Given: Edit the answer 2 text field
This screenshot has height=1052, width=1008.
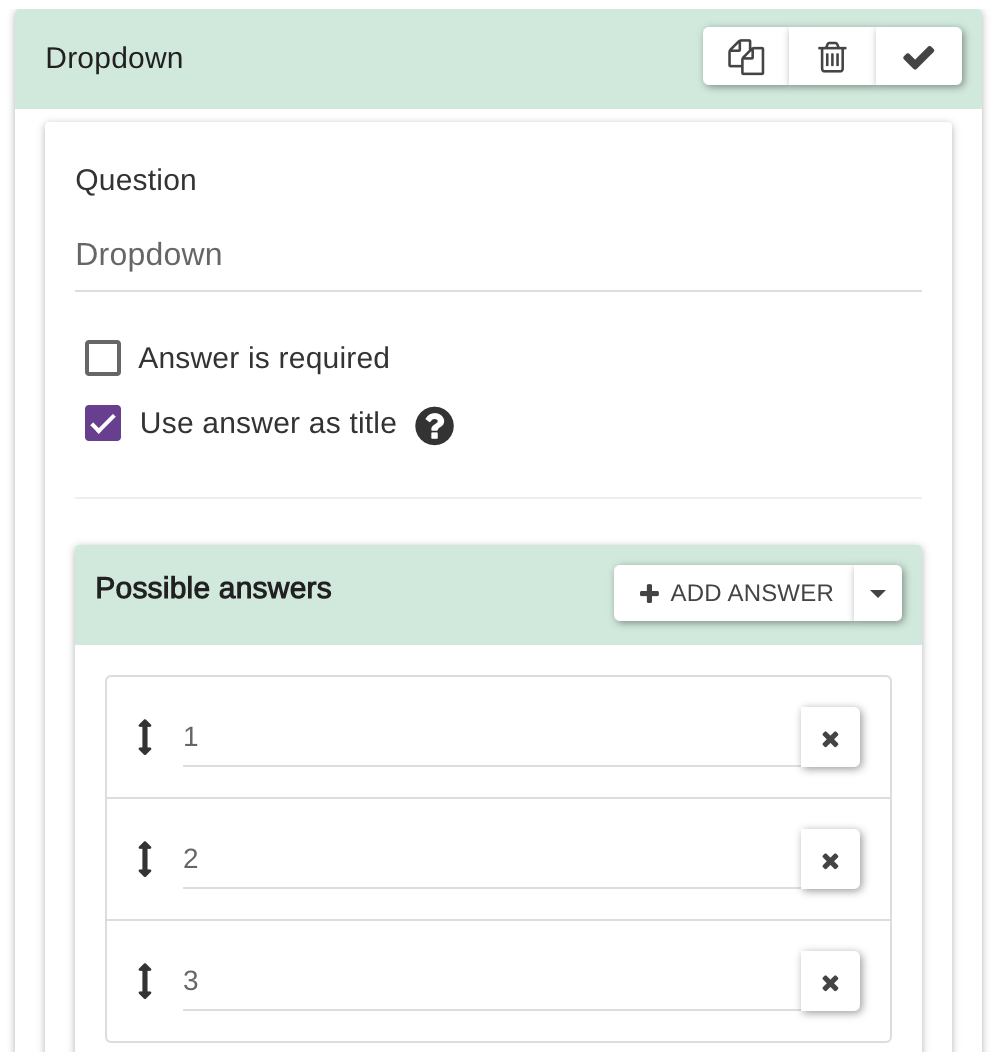Looking at the screenshot, I should coord(490,860).
